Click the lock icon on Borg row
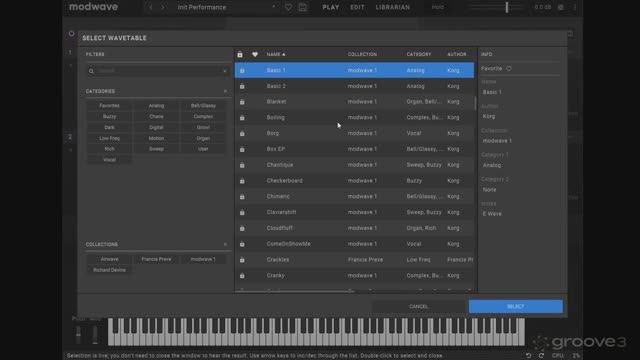 click(242, 133)
